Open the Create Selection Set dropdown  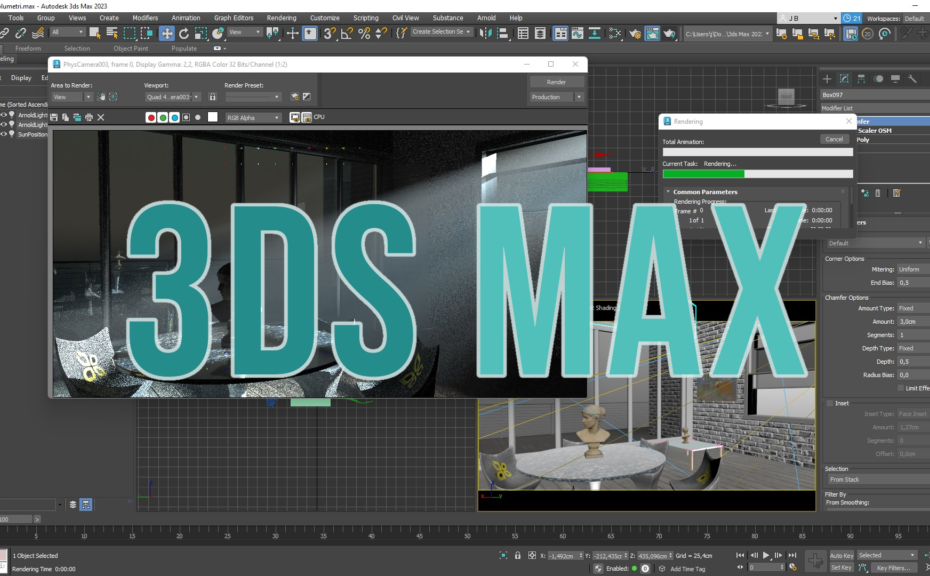point(442,32)
